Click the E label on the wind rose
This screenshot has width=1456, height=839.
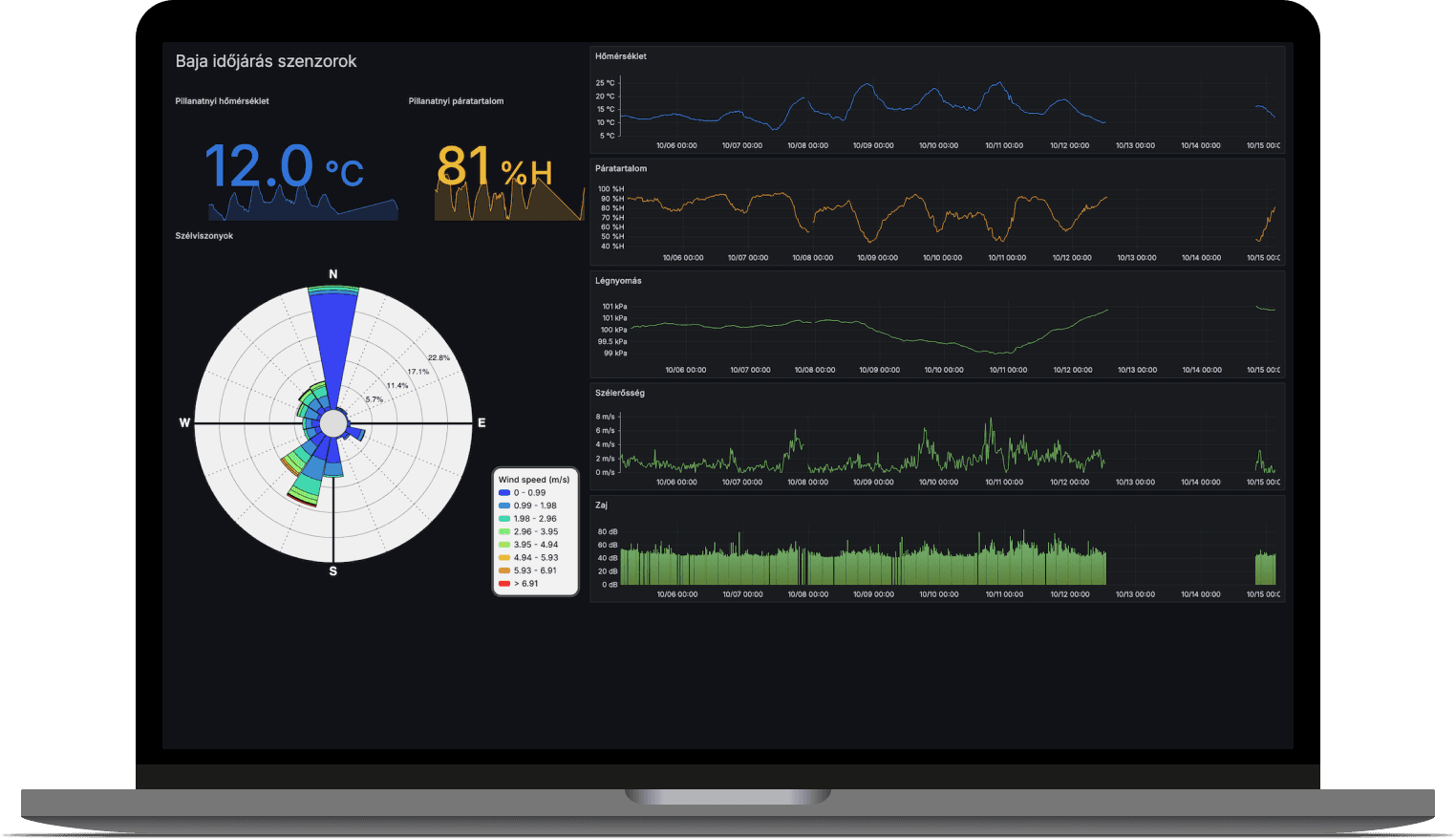click(x=482, y=423)
